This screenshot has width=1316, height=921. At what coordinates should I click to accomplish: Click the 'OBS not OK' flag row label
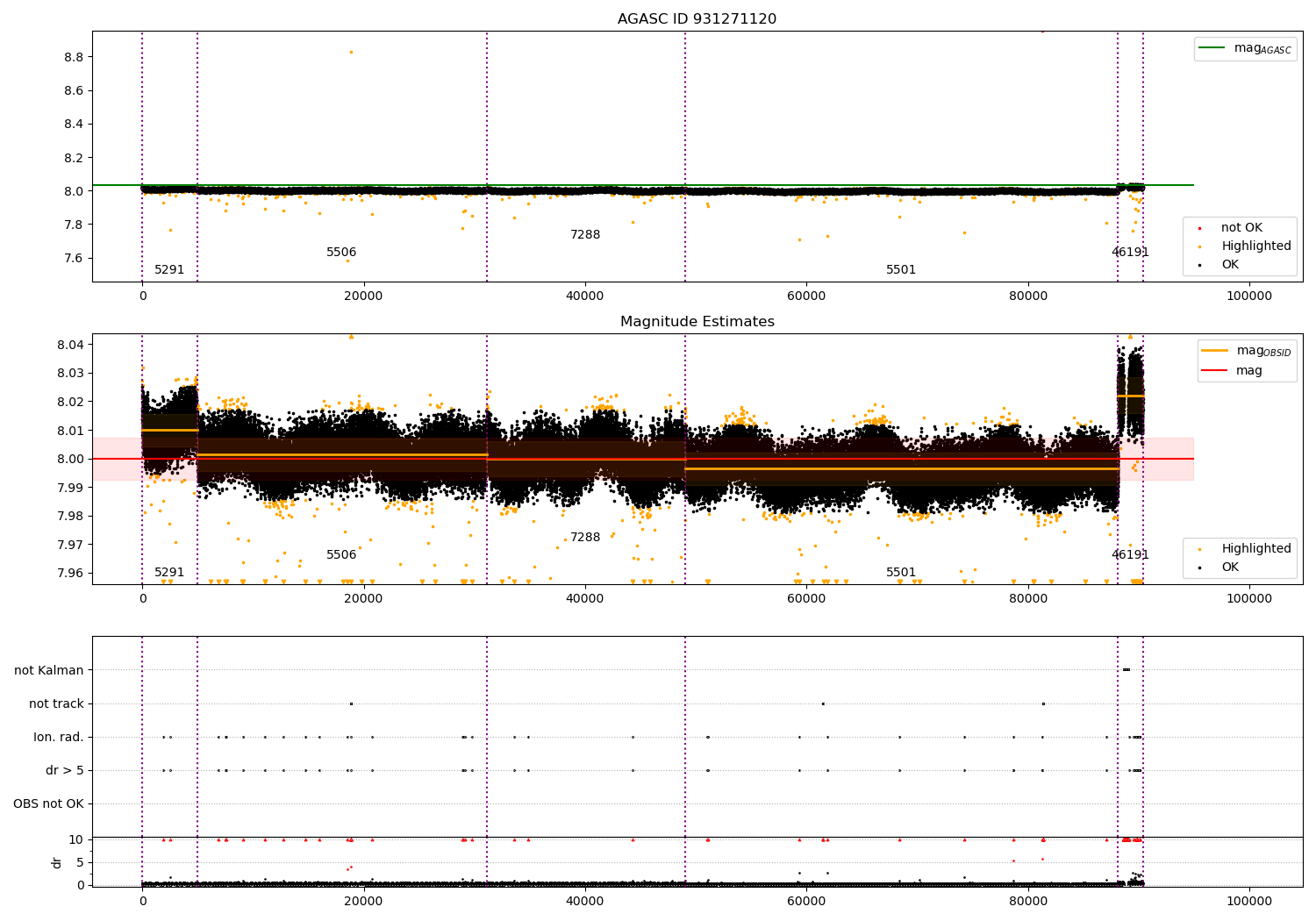pos(48,804)
